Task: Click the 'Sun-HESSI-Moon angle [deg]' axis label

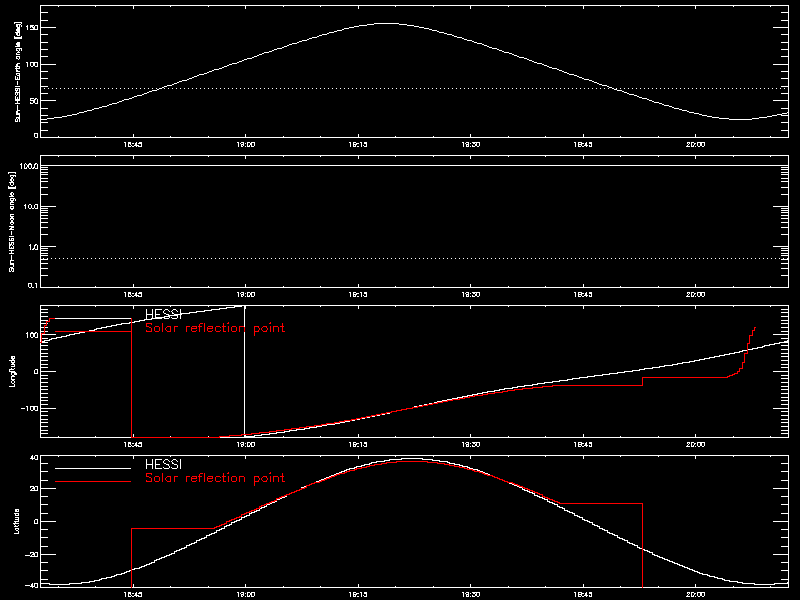Action: [12, 221]
